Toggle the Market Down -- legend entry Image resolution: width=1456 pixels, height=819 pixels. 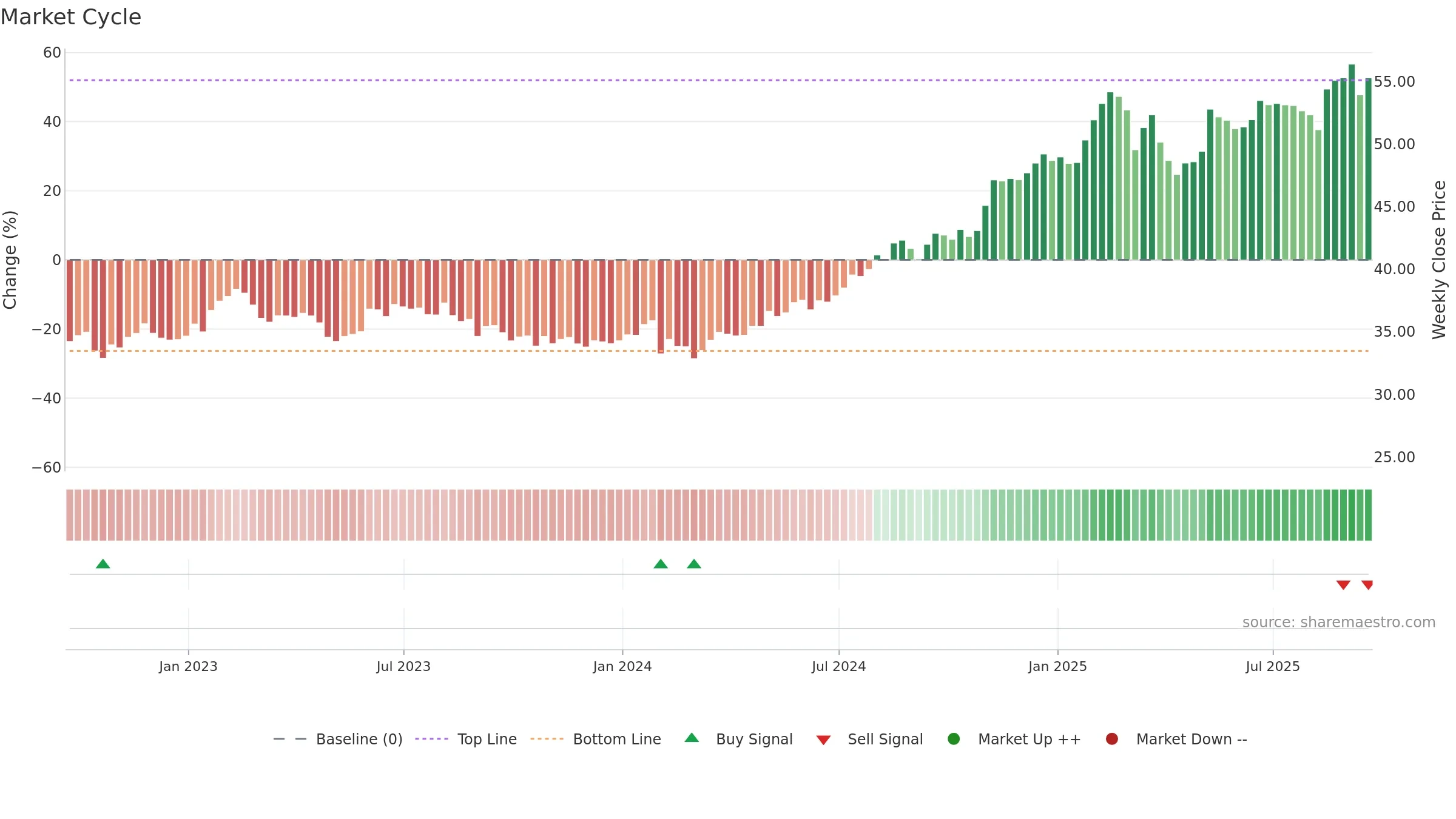pyautogui.click(x=1176, y=739)
